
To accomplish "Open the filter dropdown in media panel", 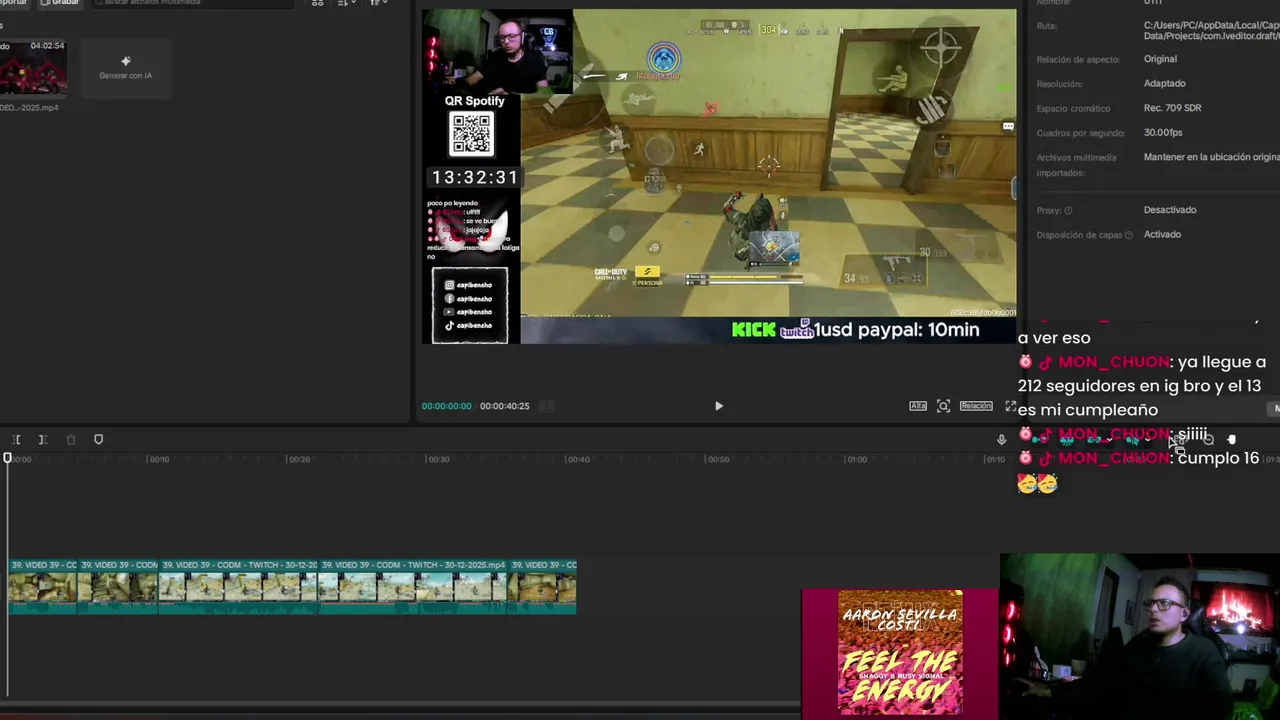I will [379, 3].
